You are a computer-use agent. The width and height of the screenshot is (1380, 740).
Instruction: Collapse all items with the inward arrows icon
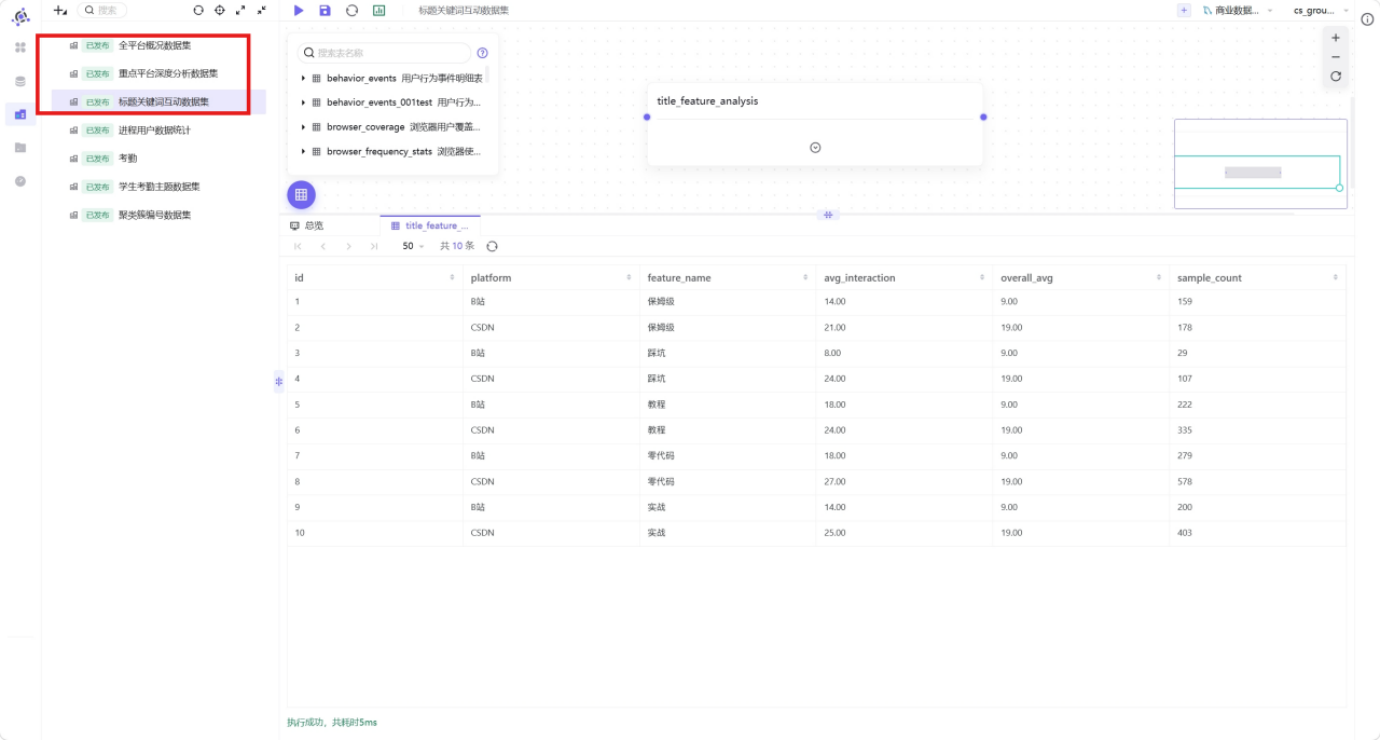[x=262, y=10]
